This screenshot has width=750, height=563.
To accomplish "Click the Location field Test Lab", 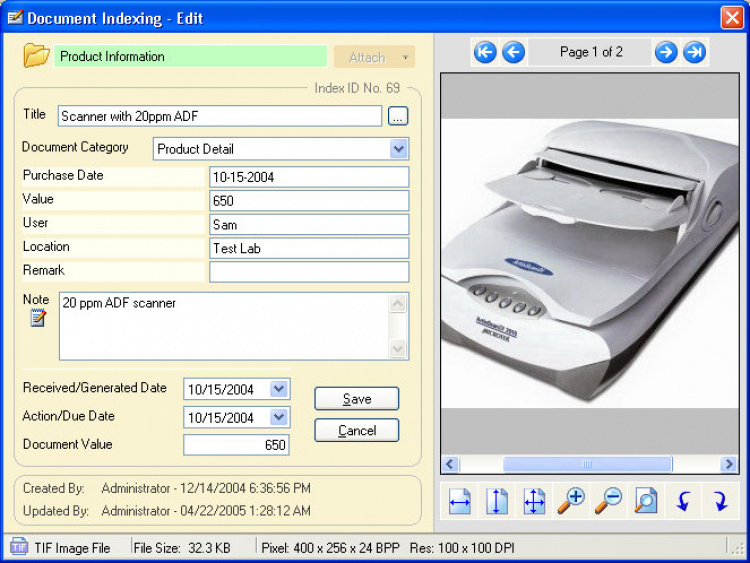I will pos(309,248).
